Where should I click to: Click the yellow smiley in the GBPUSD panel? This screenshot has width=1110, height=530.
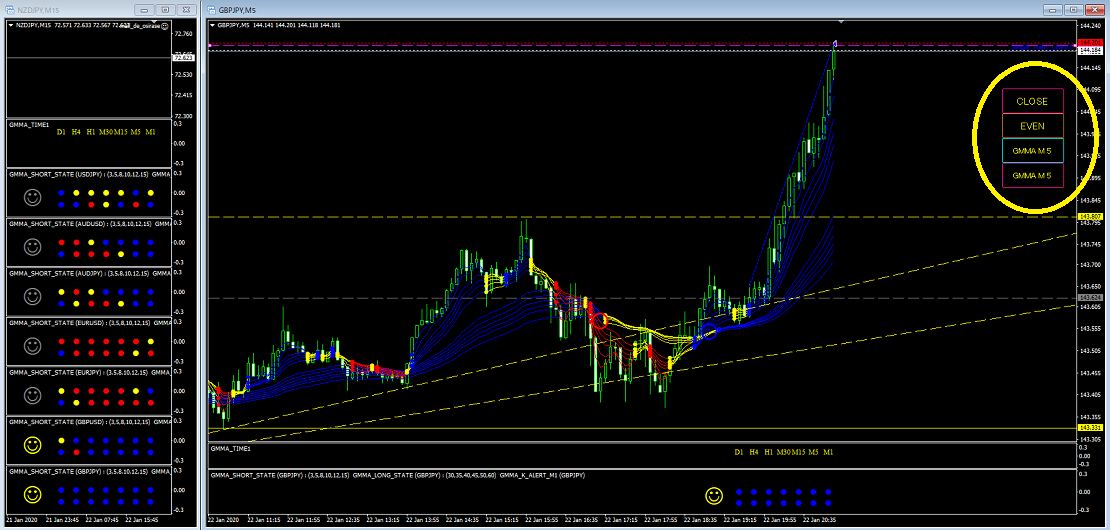click(x=31, y=445)
